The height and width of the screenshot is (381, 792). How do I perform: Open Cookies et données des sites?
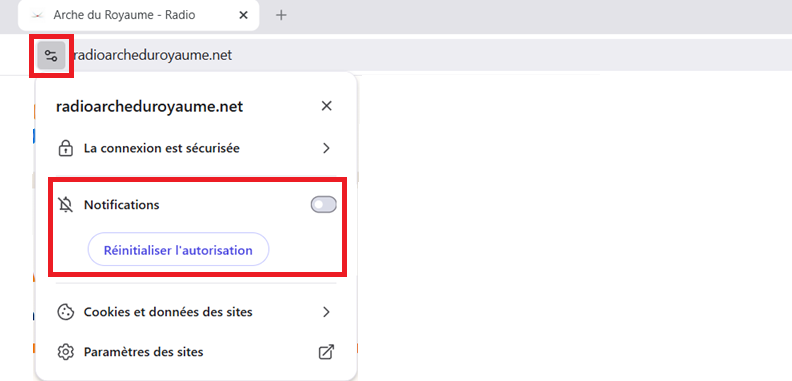click(x=195, y=312)
